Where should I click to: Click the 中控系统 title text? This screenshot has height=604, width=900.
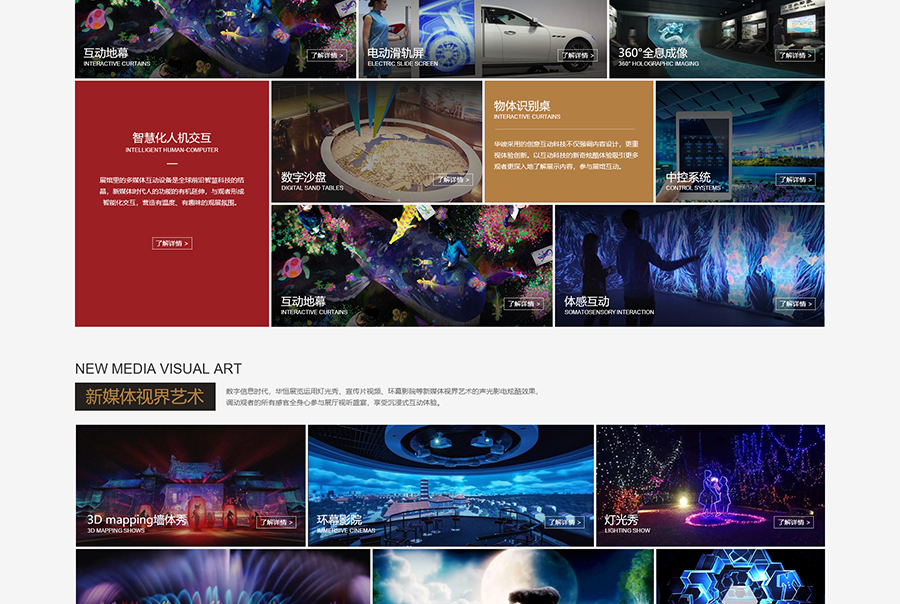[x=688, y=177]
